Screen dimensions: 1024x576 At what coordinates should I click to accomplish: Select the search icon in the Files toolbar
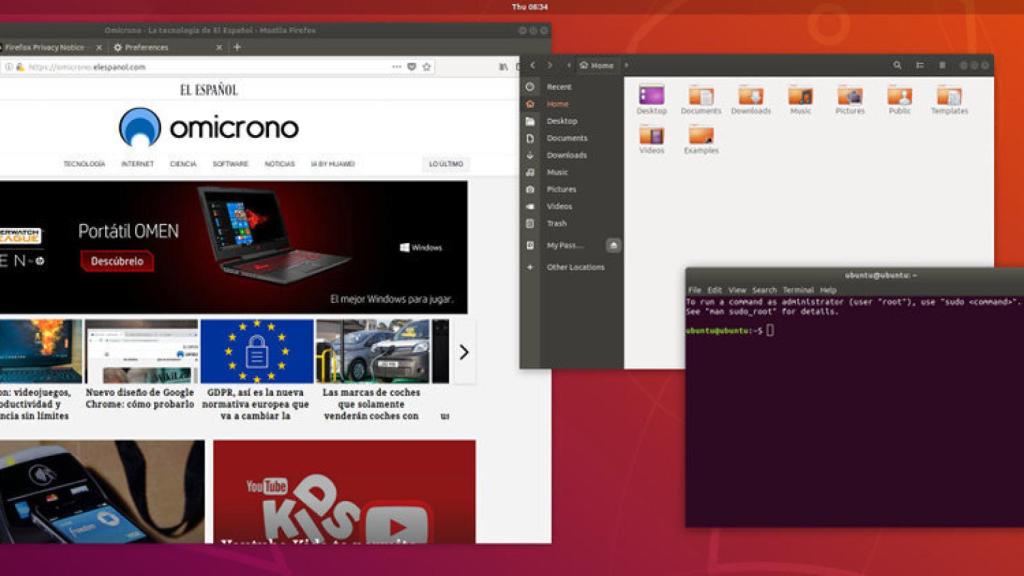coord(898,65)
